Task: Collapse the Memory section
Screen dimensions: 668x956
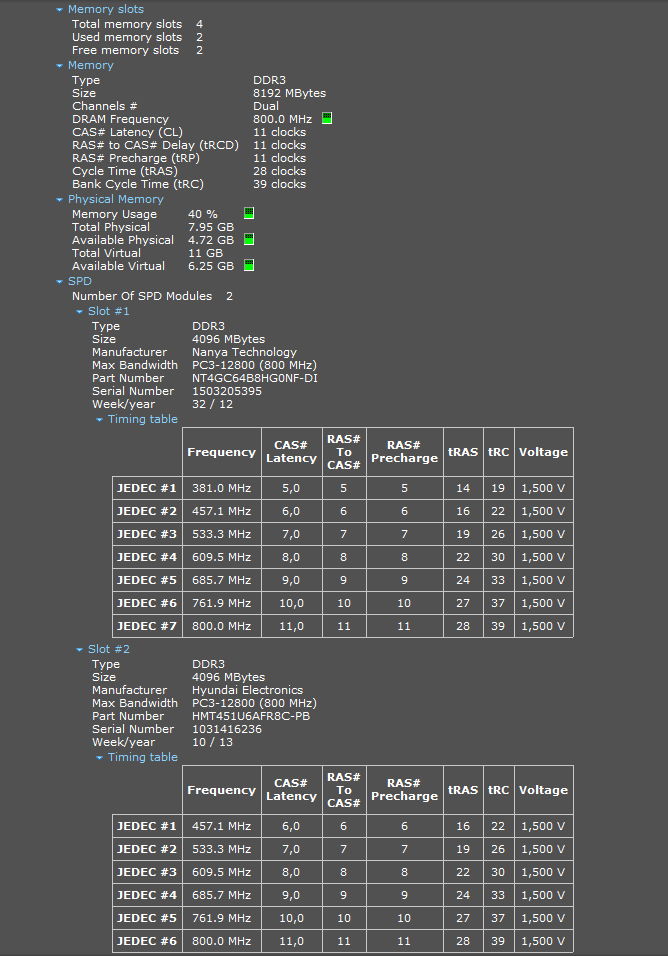Action: click(59, 66)
